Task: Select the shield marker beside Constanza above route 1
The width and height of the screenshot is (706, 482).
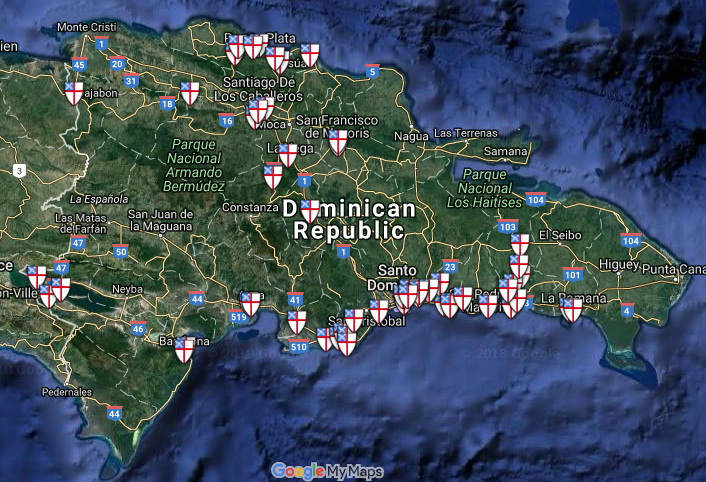Action: (x=273, y=177)
